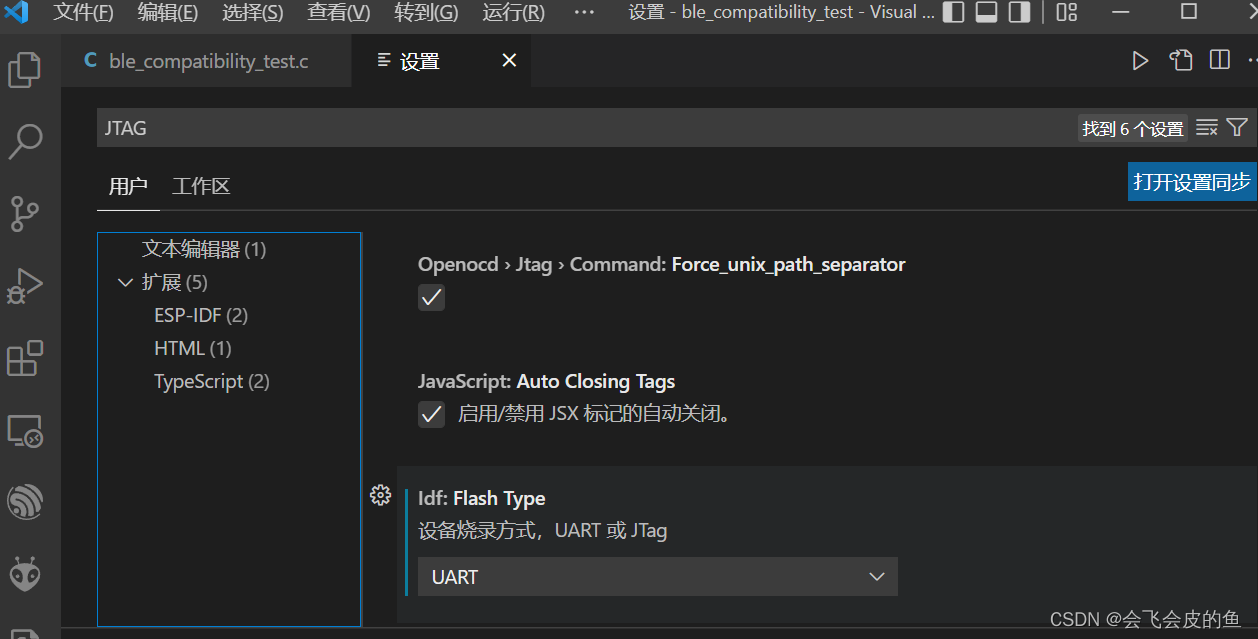Click the VS Code logo icon

tap(17, 12)
